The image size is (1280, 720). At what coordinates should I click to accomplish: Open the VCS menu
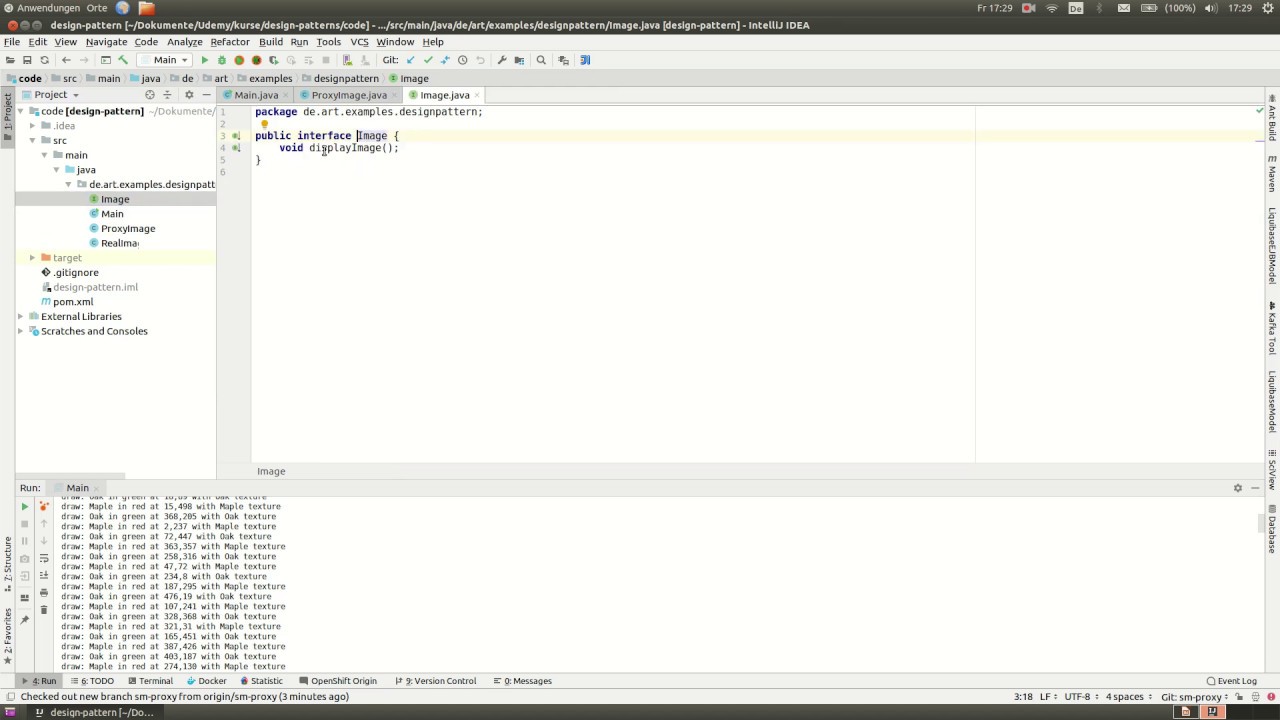click(359, 42)
